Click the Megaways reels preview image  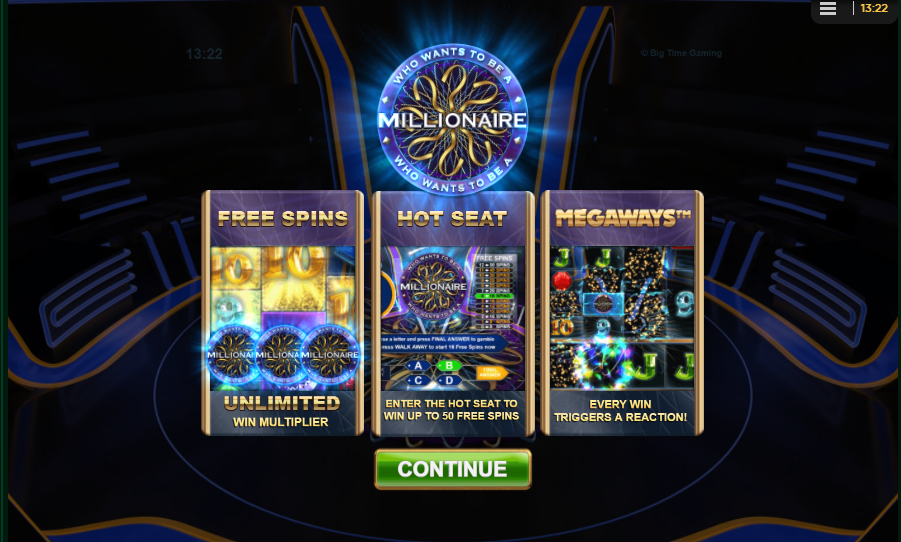click(622, 318)
